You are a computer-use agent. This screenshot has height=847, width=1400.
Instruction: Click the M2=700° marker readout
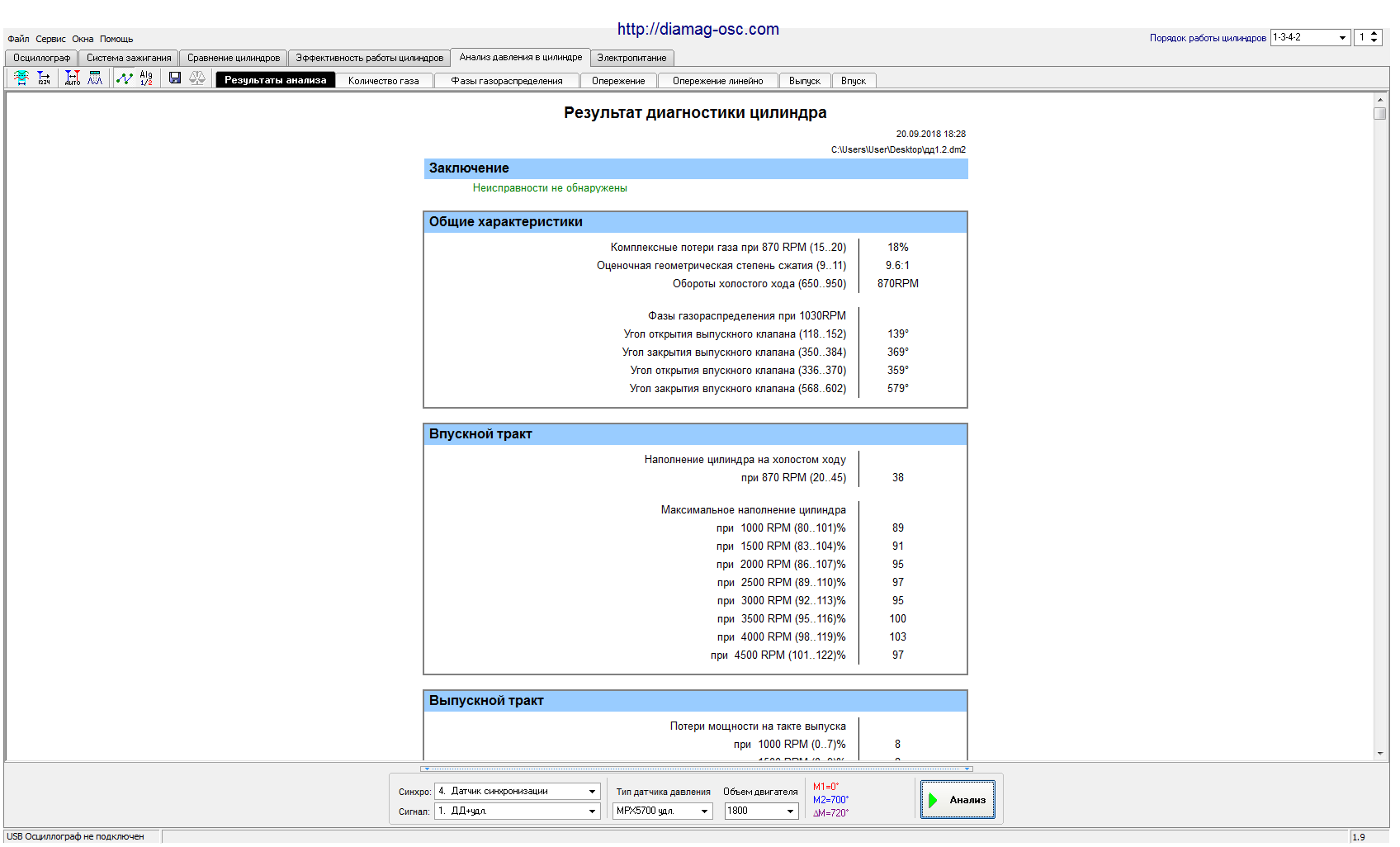tap(830, 800)
